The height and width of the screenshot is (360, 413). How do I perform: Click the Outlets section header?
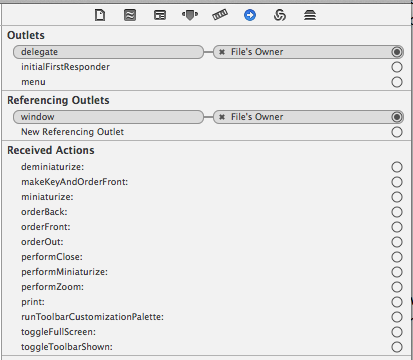pos(26,35)
